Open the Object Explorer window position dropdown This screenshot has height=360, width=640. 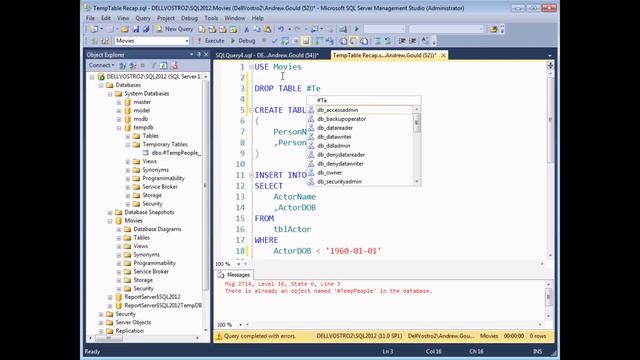click(x=191, y=54)
